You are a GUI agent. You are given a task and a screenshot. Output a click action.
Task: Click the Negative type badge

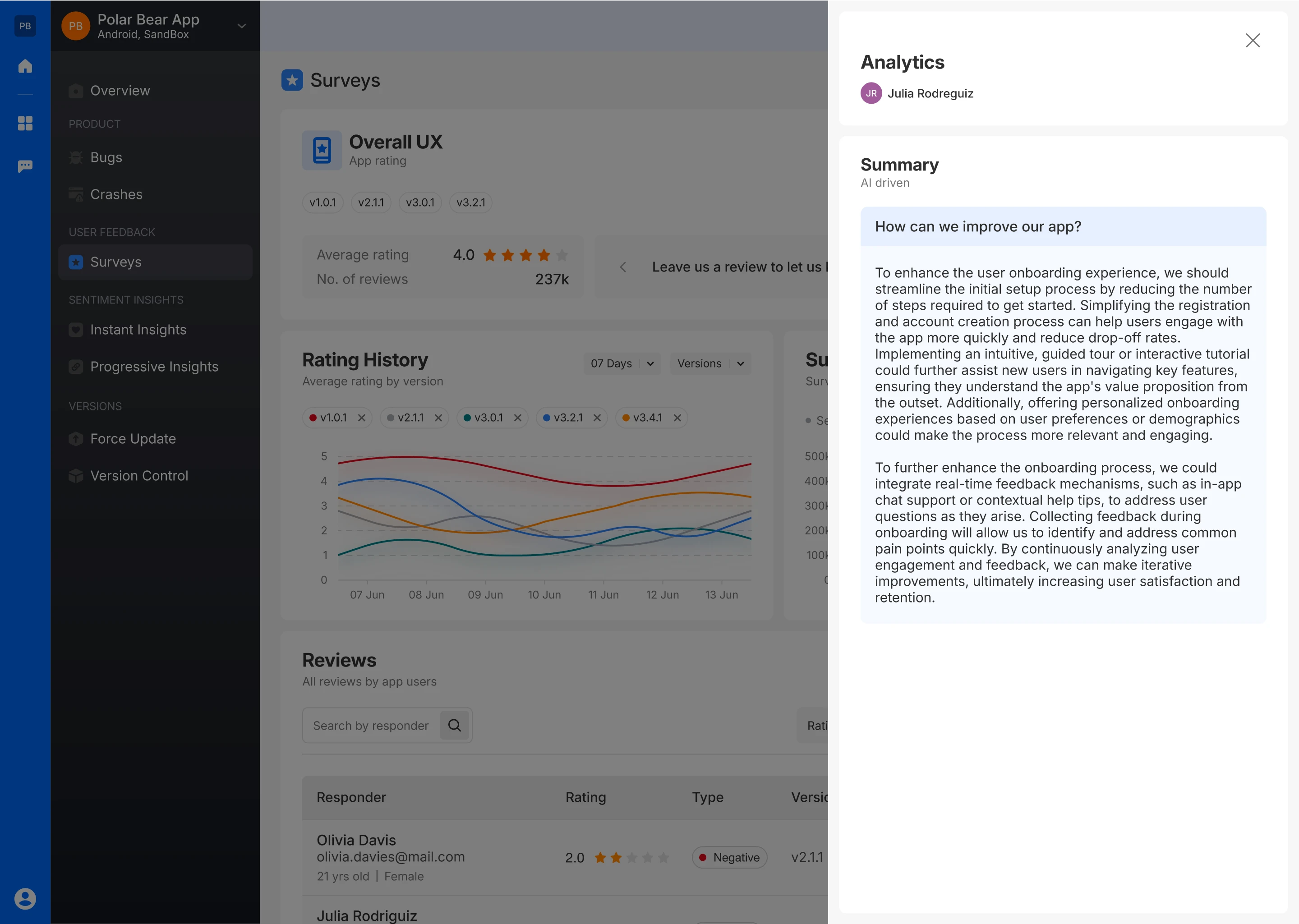coord(729,857)
